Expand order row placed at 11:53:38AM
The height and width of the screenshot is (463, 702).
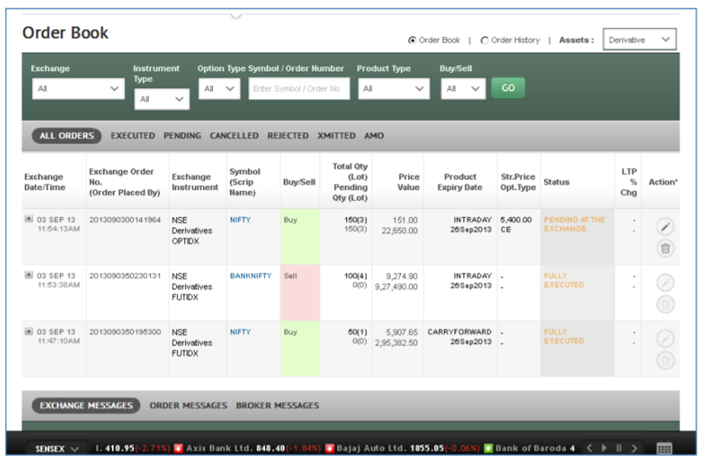pyautogui.click(x=29, y=275)
